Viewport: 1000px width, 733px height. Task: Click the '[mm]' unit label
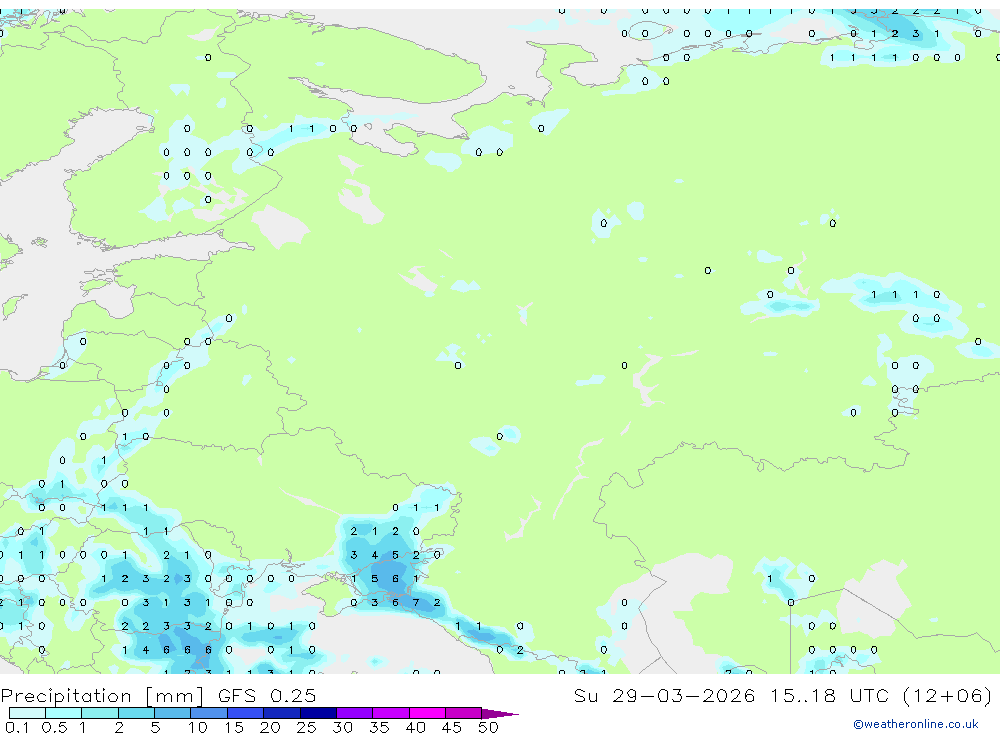tap(175, 696)
